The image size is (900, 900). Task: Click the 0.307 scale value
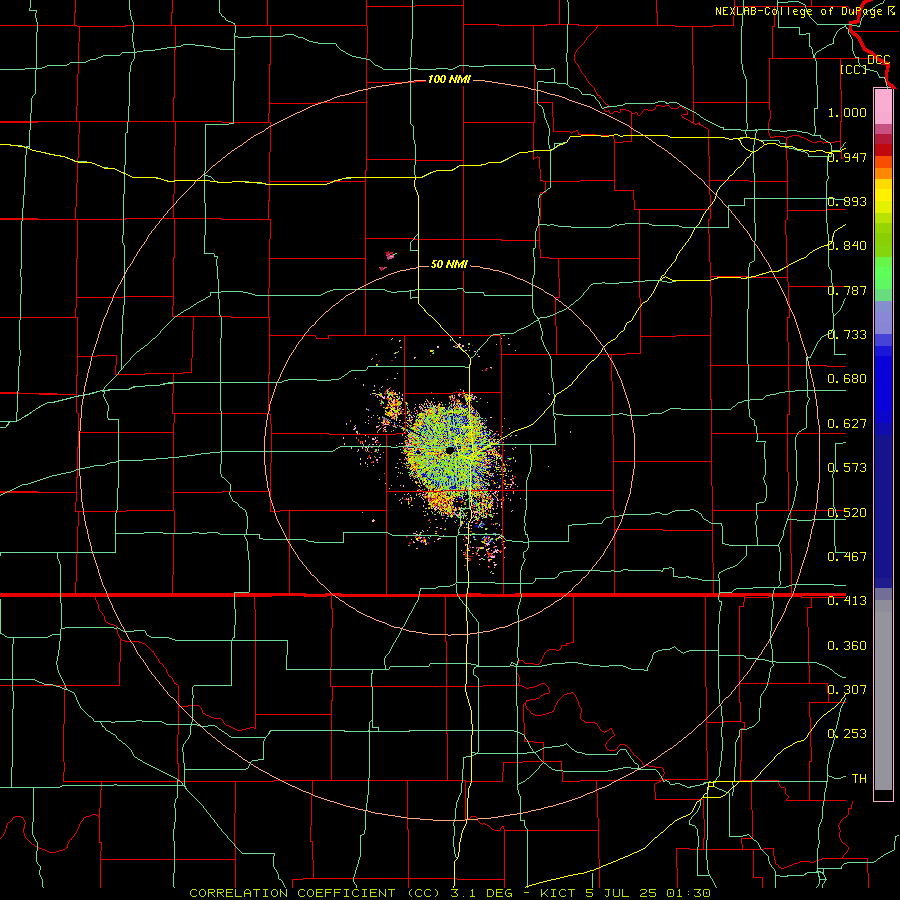[847, 690]
